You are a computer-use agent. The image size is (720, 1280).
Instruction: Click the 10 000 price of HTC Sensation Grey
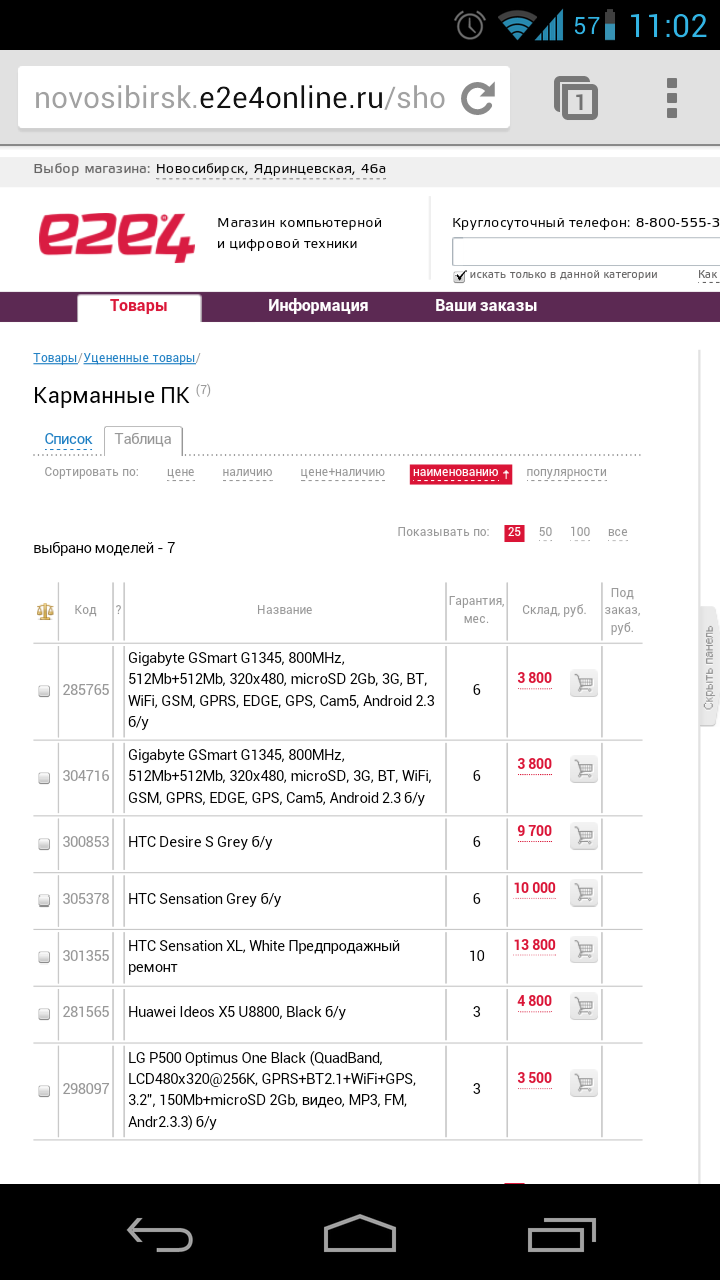click(x=535, y=888)
